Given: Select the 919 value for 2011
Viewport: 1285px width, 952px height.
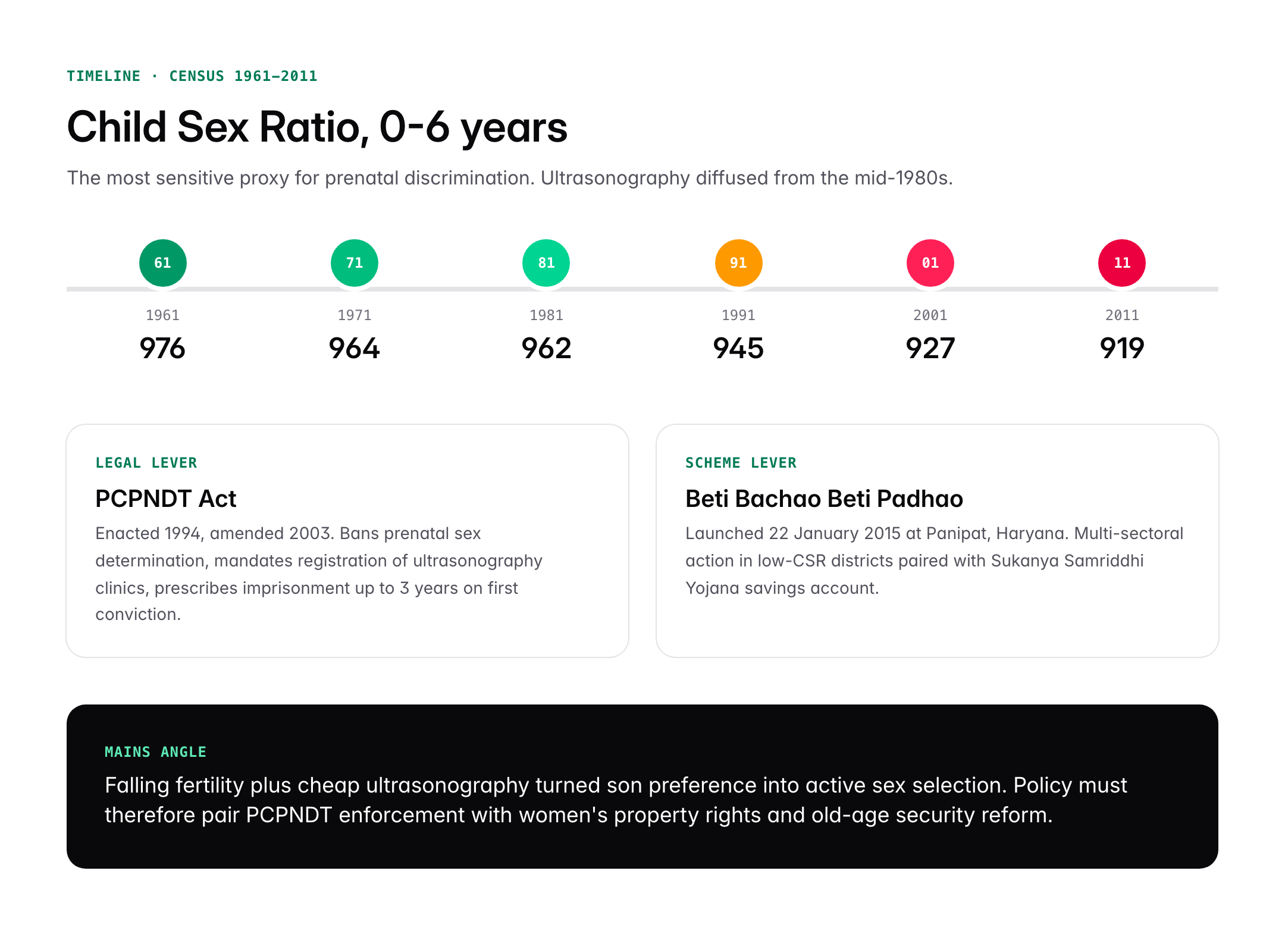Looking at the screenshot, I should [x=1122, y=348].
